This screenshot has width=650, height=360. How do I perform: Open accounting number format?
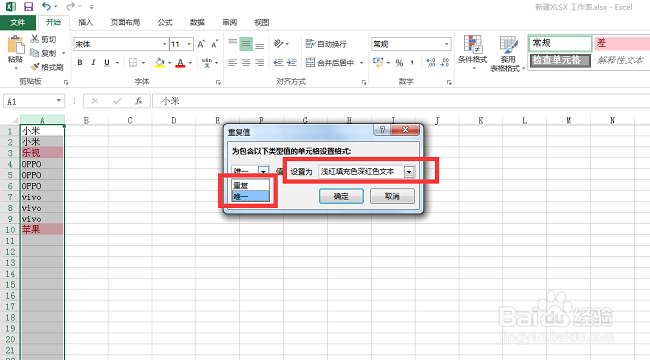click(378, 63)
